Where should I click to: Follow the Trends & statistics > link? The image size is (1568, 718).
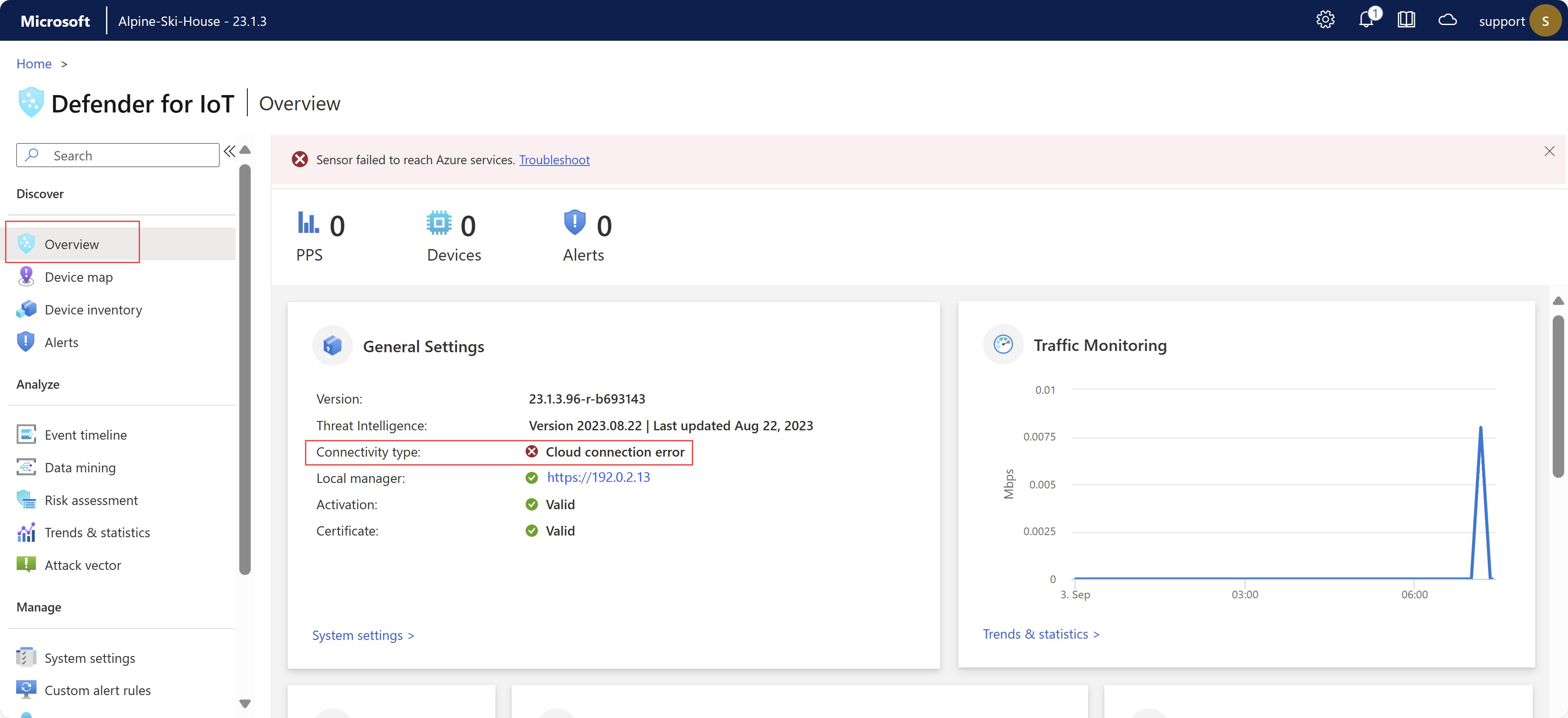[x=1040, y=634]
